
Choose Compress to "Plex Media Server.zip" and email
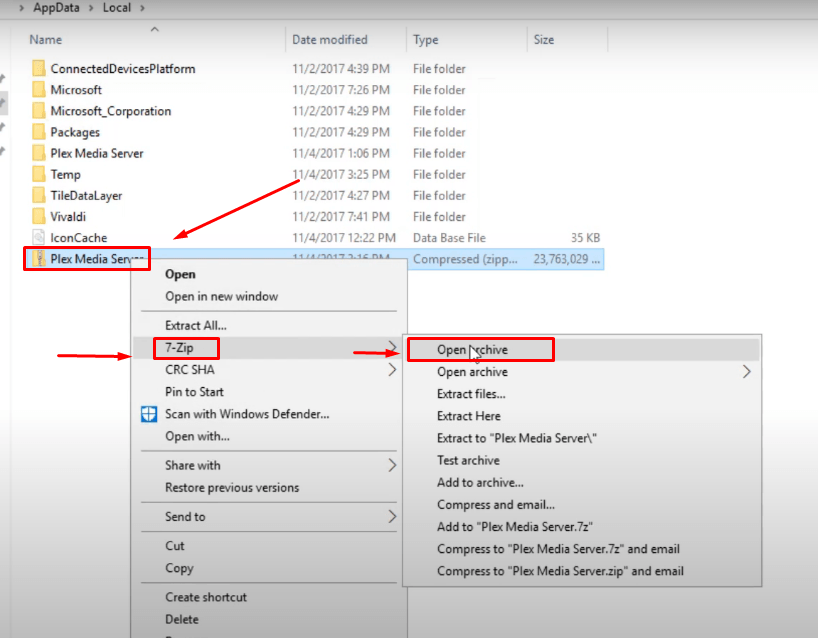pyautogui.click(x=561, y=571)
